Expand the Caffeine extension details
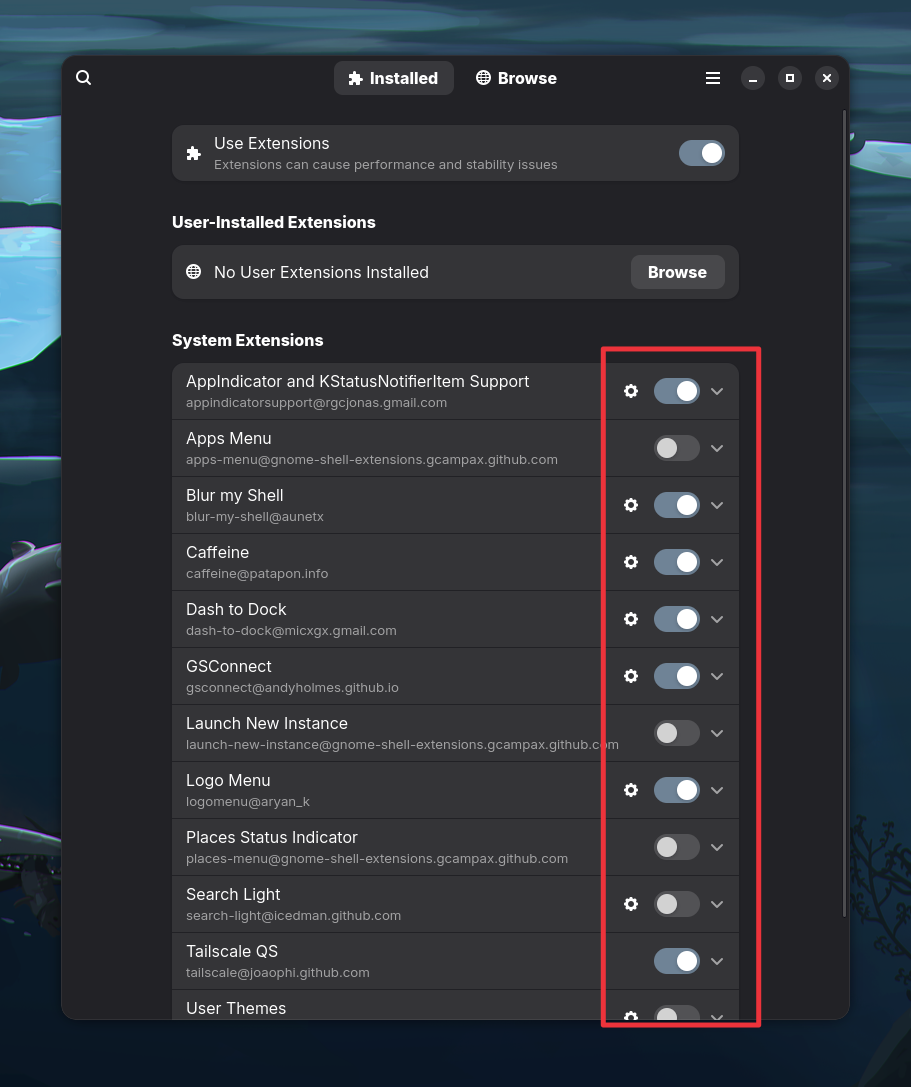The image size is (911, 1087). [717, 562]
